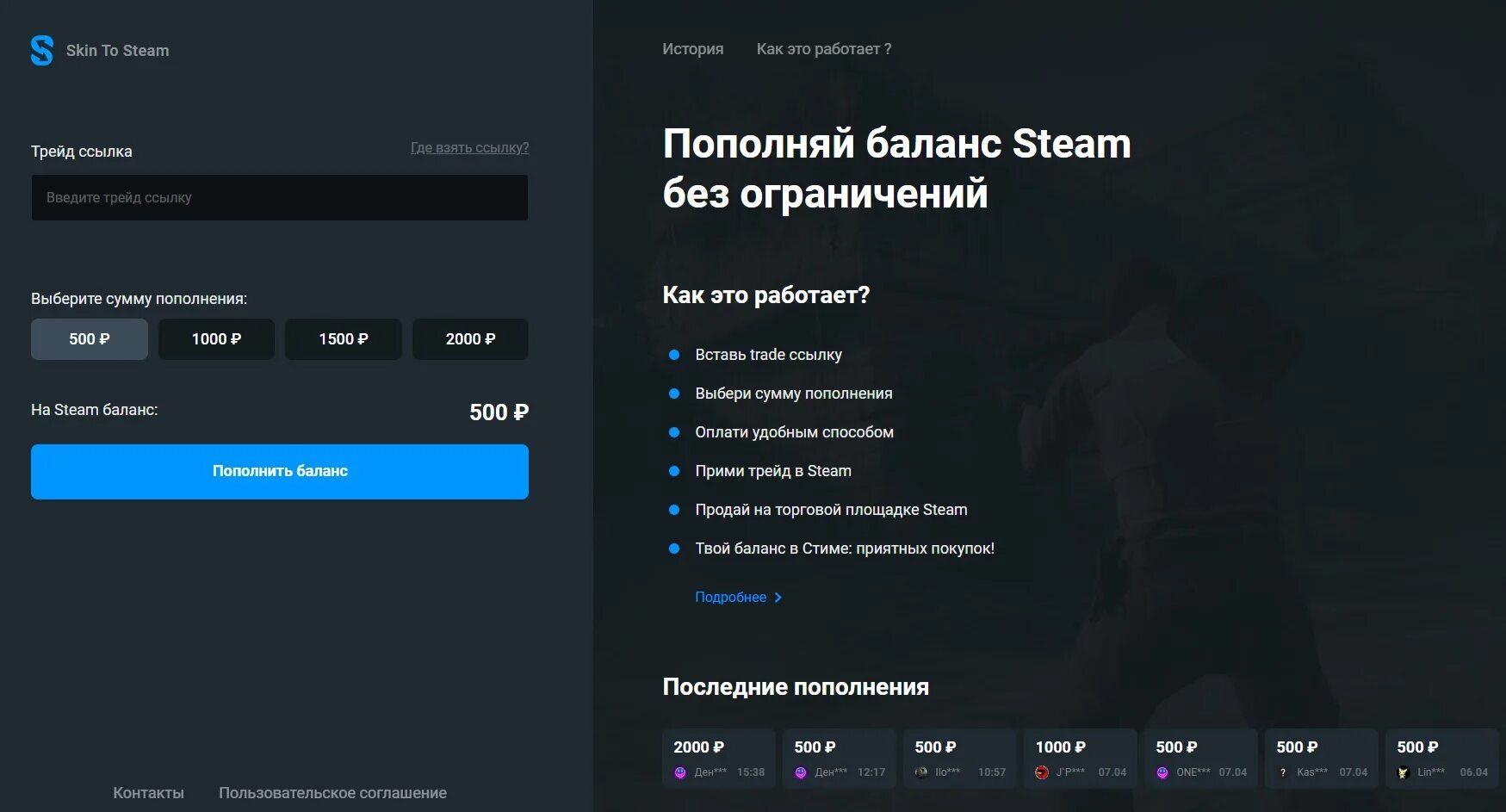Follow the Подробнее link

(730, 597)
